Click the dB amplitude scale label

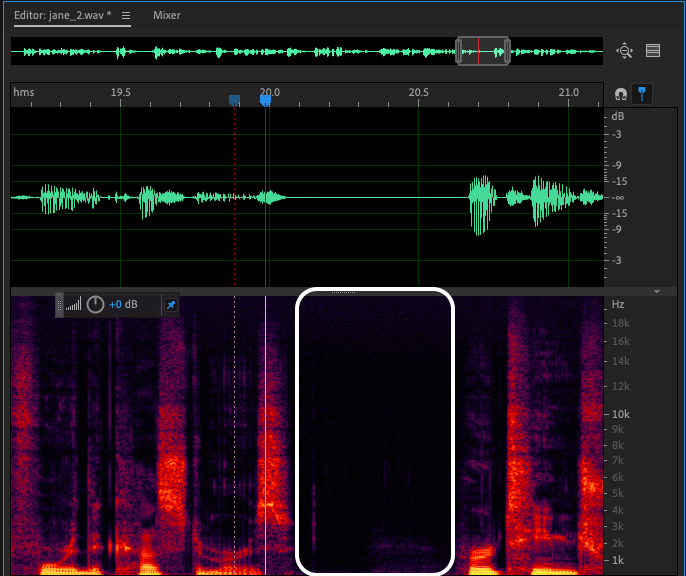coord(617,116)
